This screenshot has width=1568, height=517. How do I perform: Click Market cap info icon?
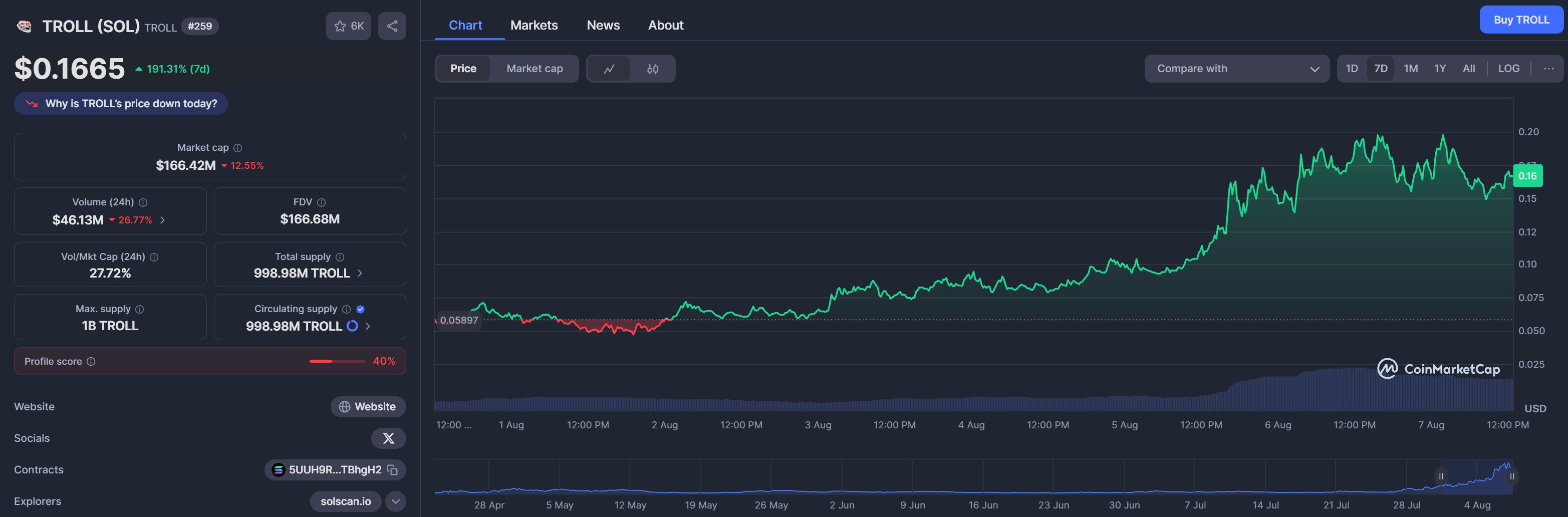click(238, 148)
